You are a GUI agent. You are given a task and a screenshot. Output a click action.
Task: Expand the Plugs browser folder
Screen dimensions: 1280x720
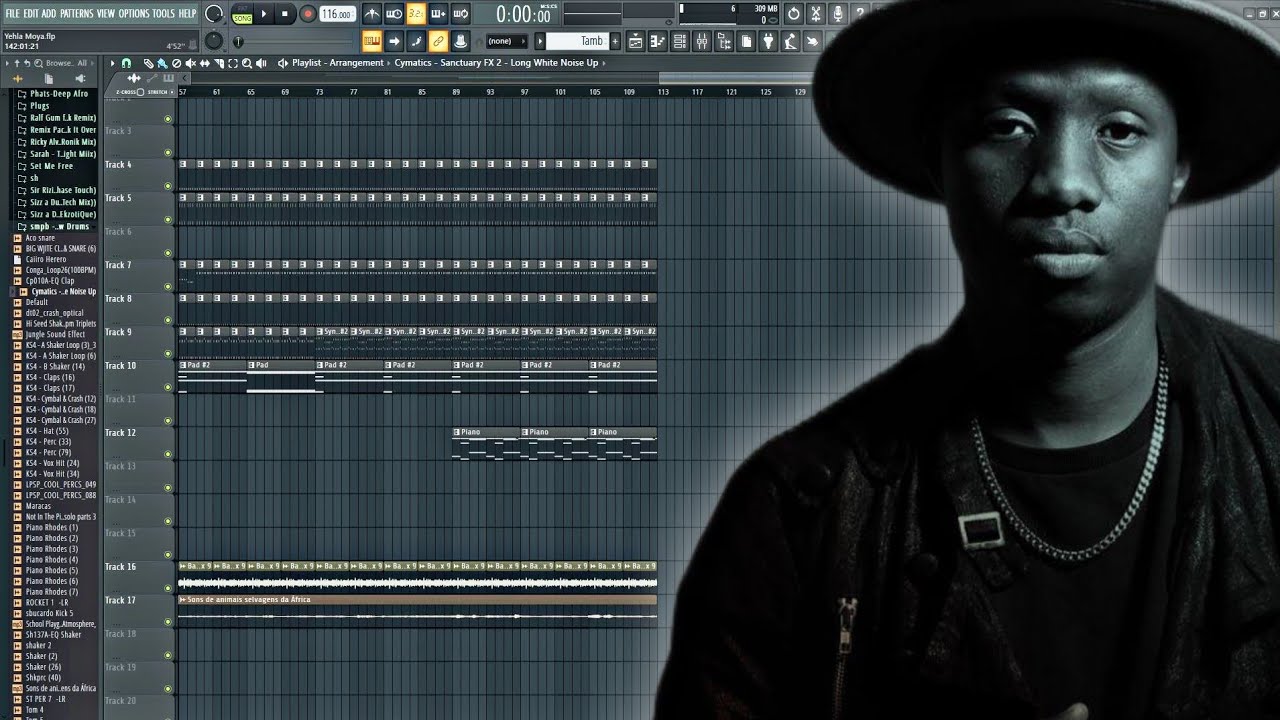(23, 106)
